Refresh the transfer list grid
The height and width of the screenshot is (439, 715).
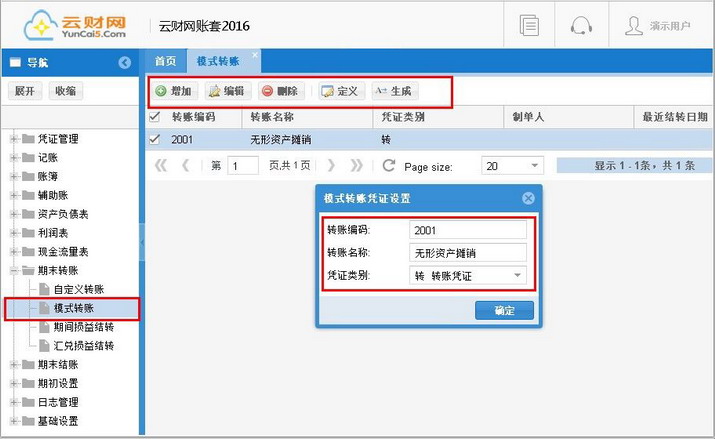[x=389, y=166]
